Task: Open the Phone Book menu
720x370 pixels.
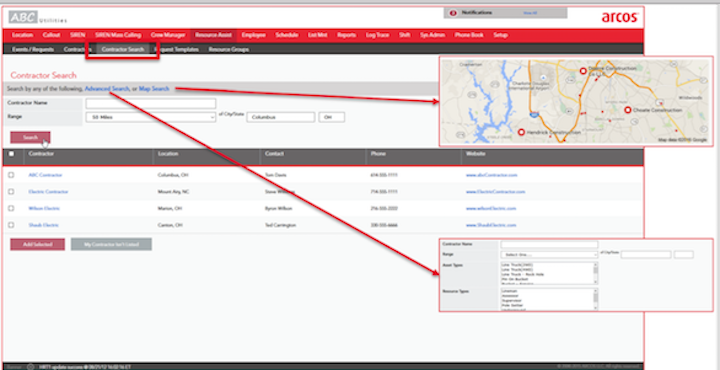Action: tap(469, 35)
